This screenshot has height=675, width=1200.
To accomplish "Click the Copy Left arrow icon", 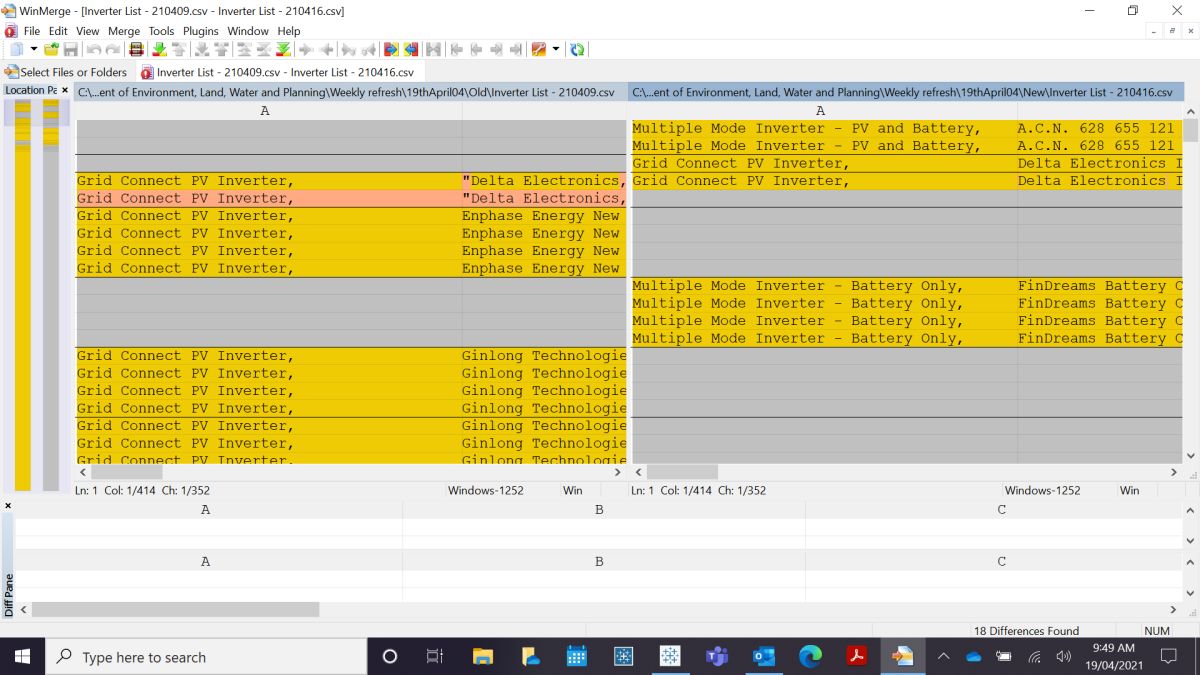I will 327,49.
